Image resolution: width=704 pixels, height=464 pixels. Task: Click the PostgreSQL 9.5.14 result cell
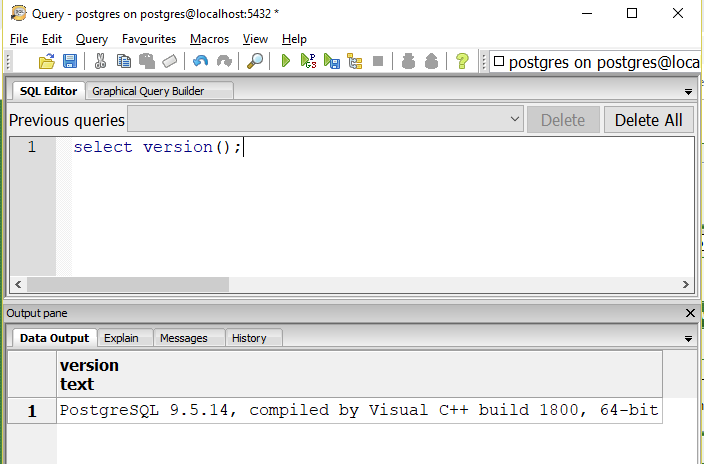[x=359, y=411]
